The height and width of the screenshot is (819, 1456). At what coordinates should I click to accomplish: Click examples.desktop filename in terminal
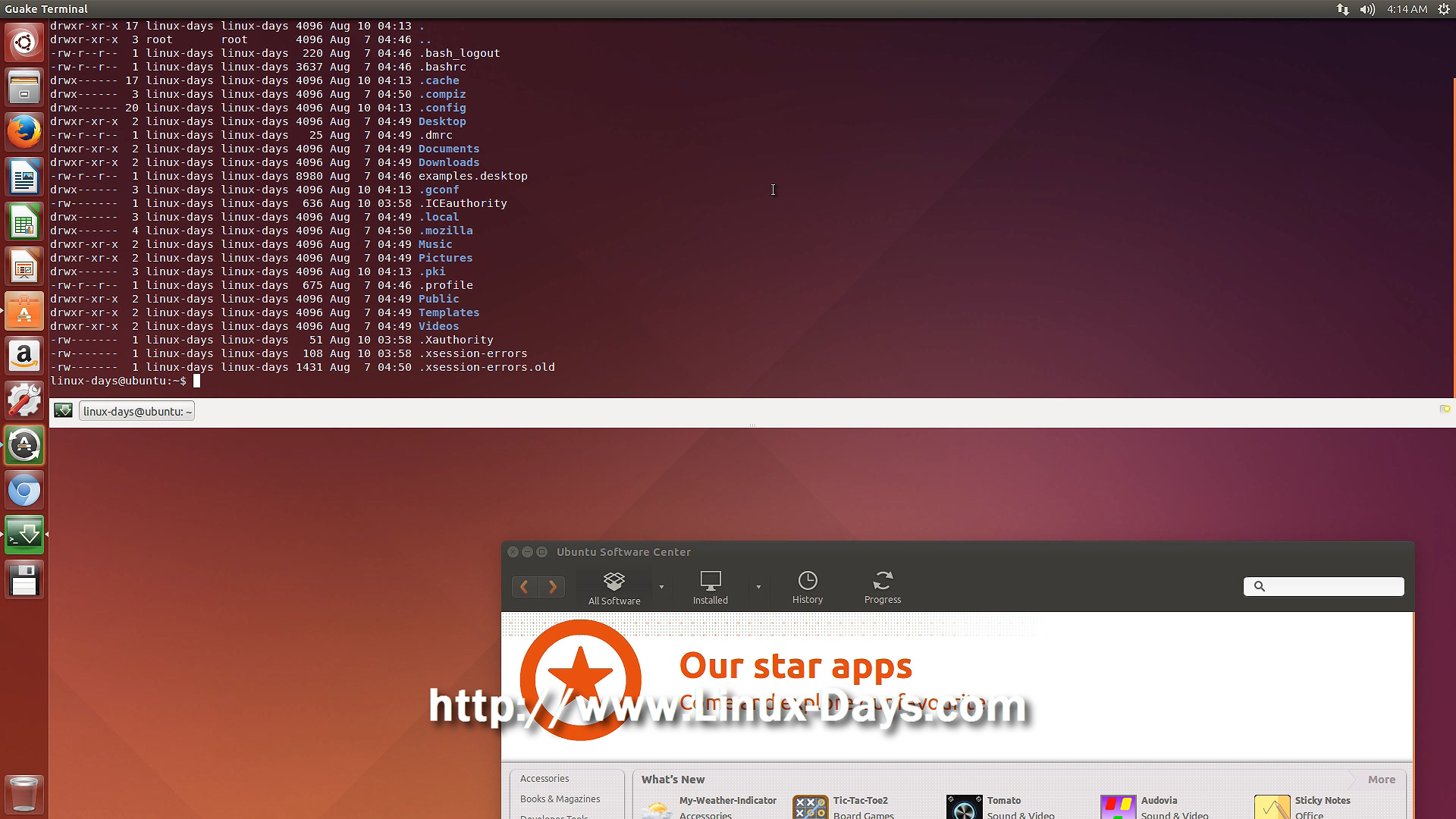pos(473,176)
